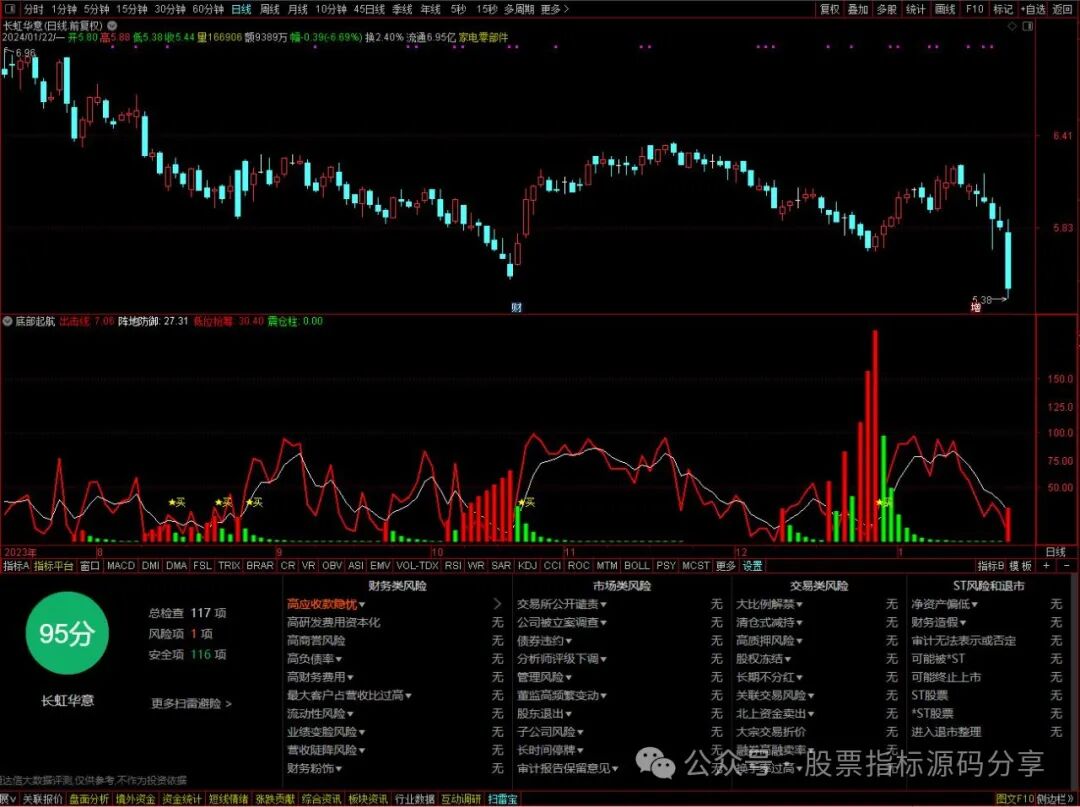1080x807 pixels.
Task: Click the minus zoom-out button by 模板
Action: tap(1067, 565)
